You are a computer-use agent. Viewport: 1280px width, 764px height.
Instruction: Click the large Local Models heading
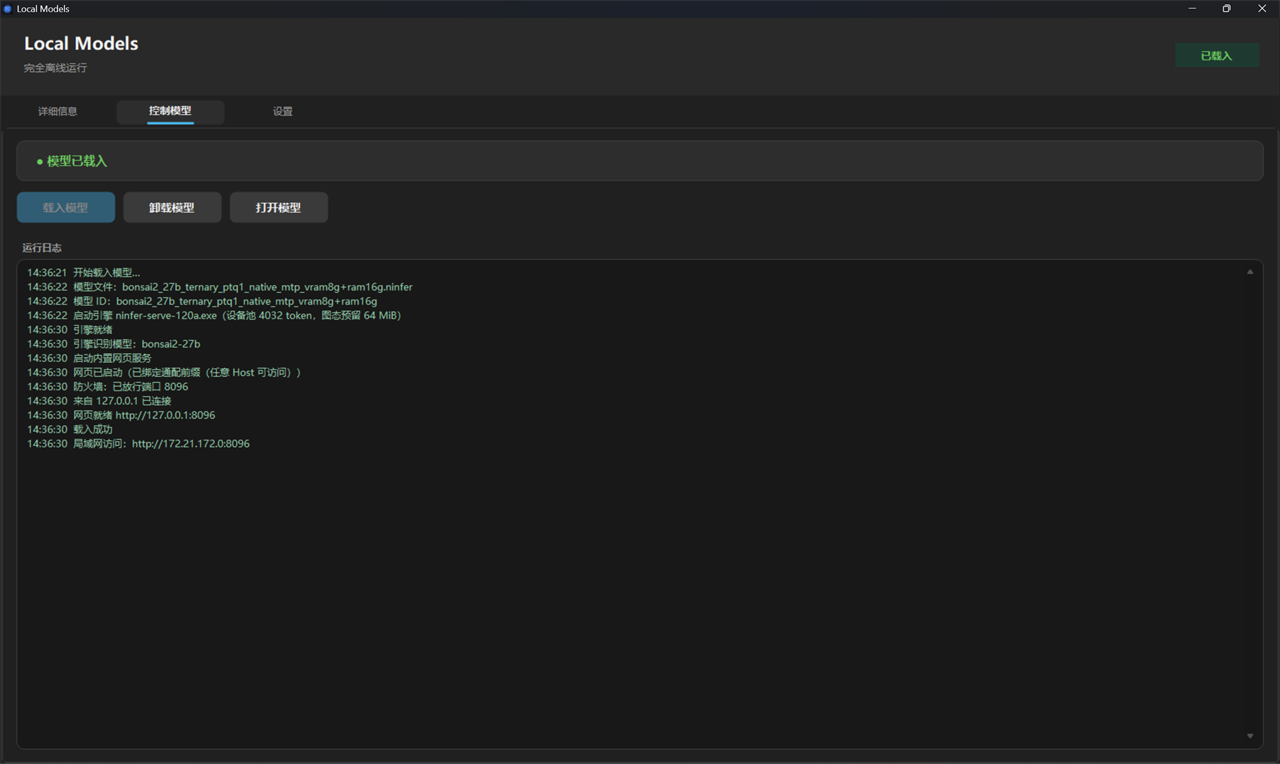click(x=81, y=44)
